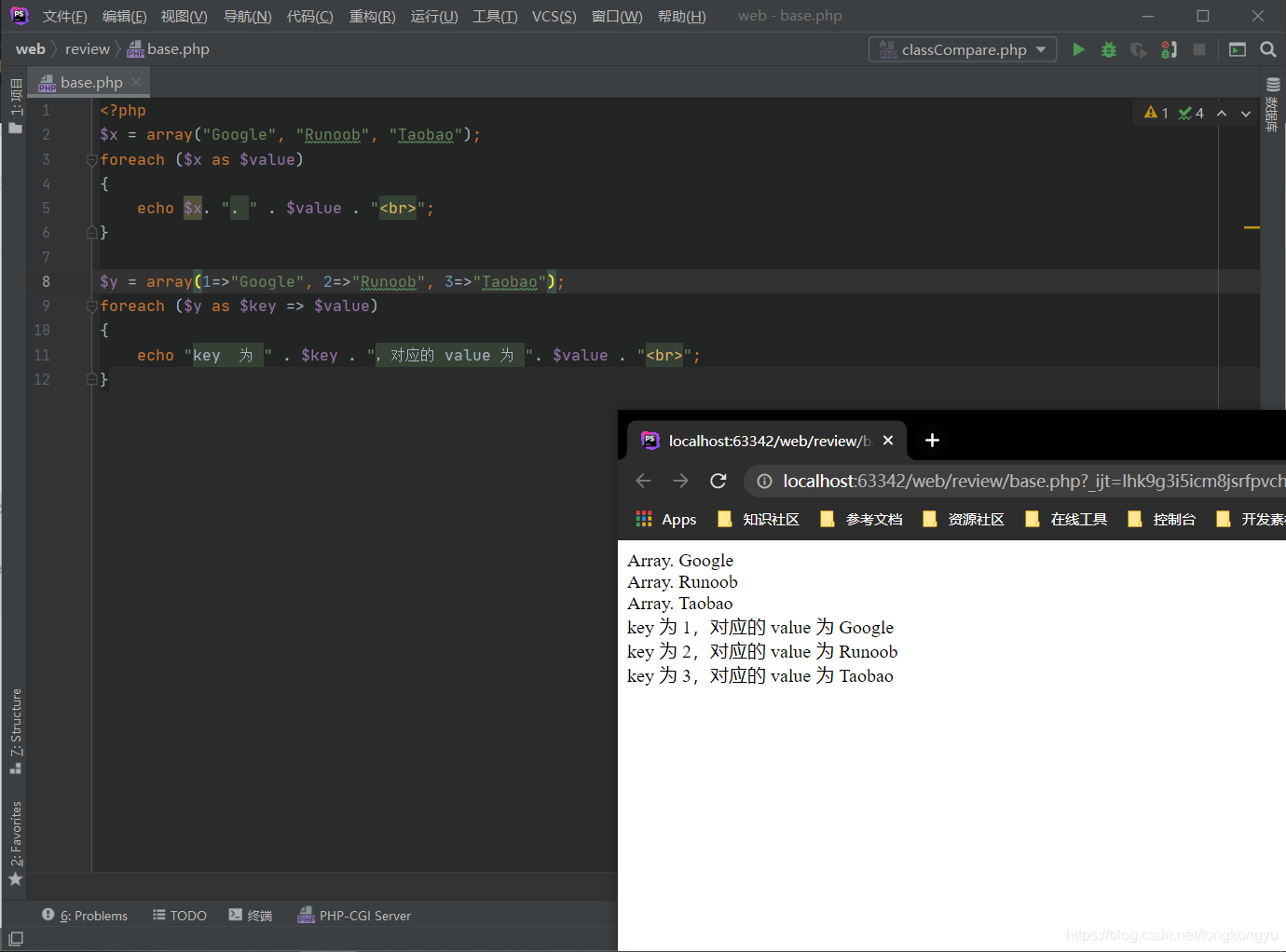This screenshot has height=952, width=1286.
Task: Open the 在线工具 bookmark folder
Action: (1066, 519)
